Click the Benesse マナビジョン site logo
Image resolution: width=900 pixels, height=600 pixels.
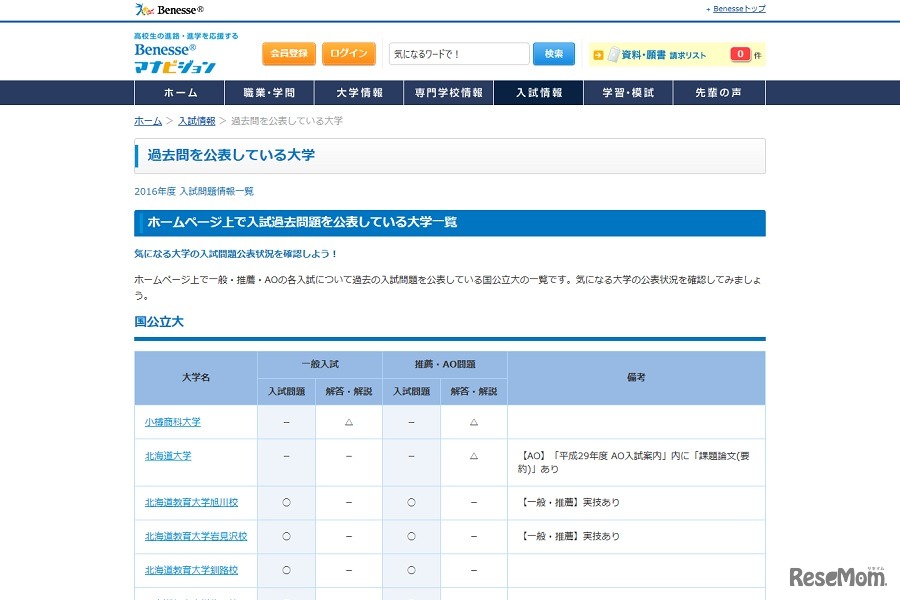pyautogui.click(x=175, y=59)
